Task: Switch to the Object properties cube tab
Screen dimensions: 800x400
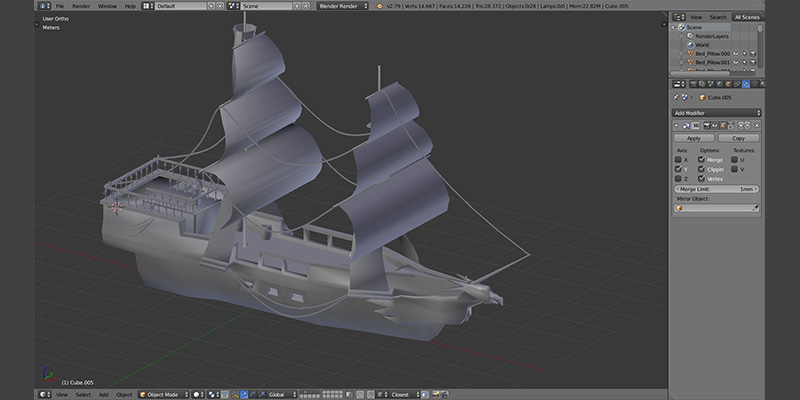Action: [728, 84]
